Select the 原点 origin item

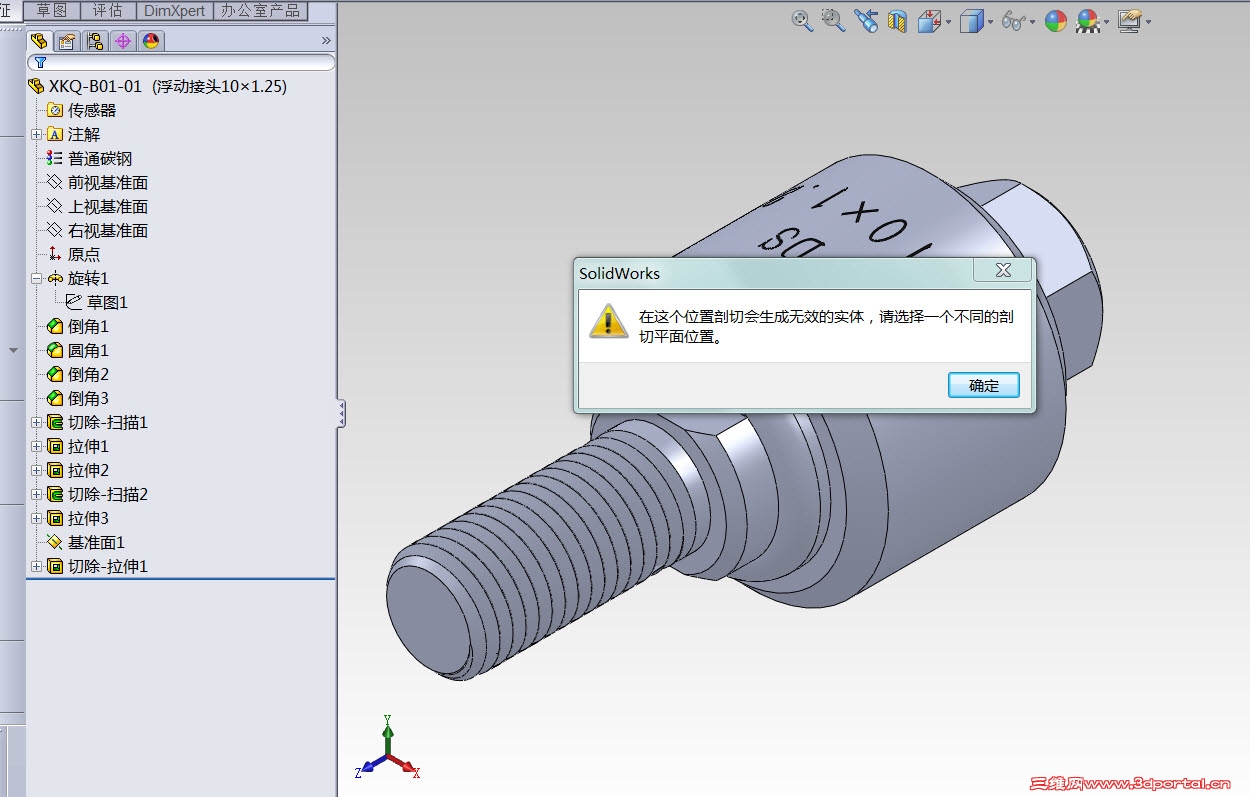74,254
